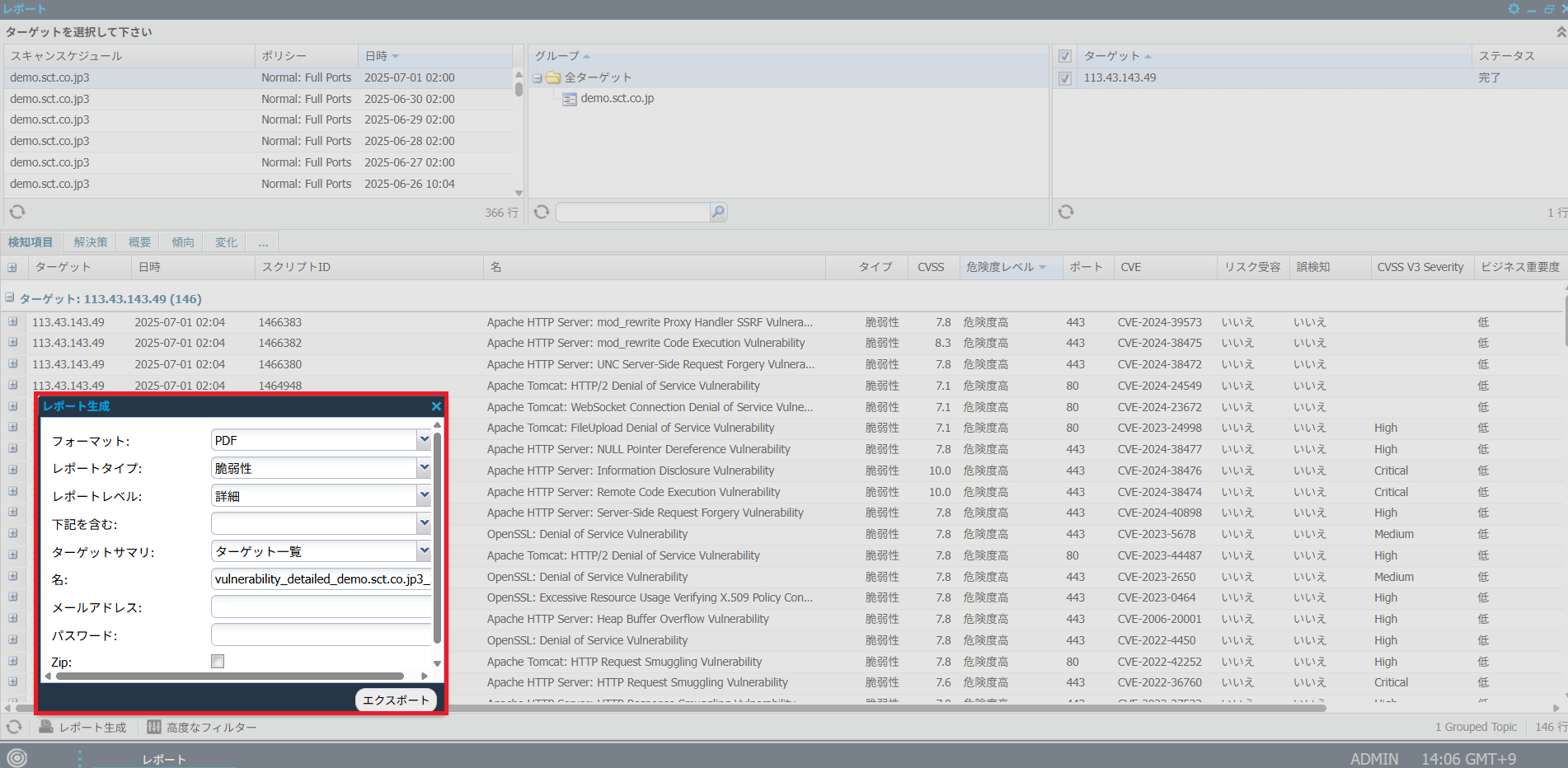Click the レポート生成 printer icon
The width and height of the screenshot is (1568, 768).
tap(46, 727)
